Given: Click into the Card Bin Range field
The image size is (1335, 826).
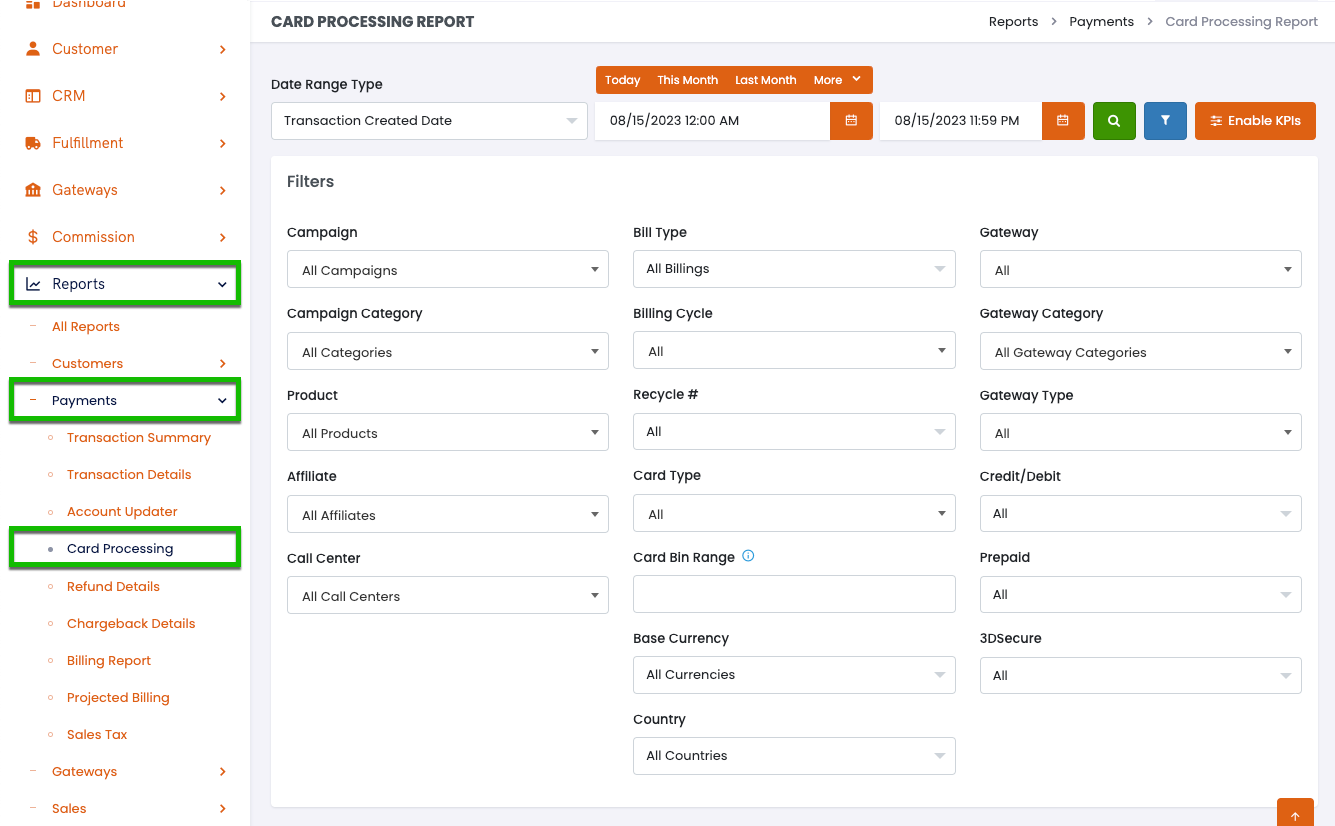Looking at the screenshot, I should point(794,594).
